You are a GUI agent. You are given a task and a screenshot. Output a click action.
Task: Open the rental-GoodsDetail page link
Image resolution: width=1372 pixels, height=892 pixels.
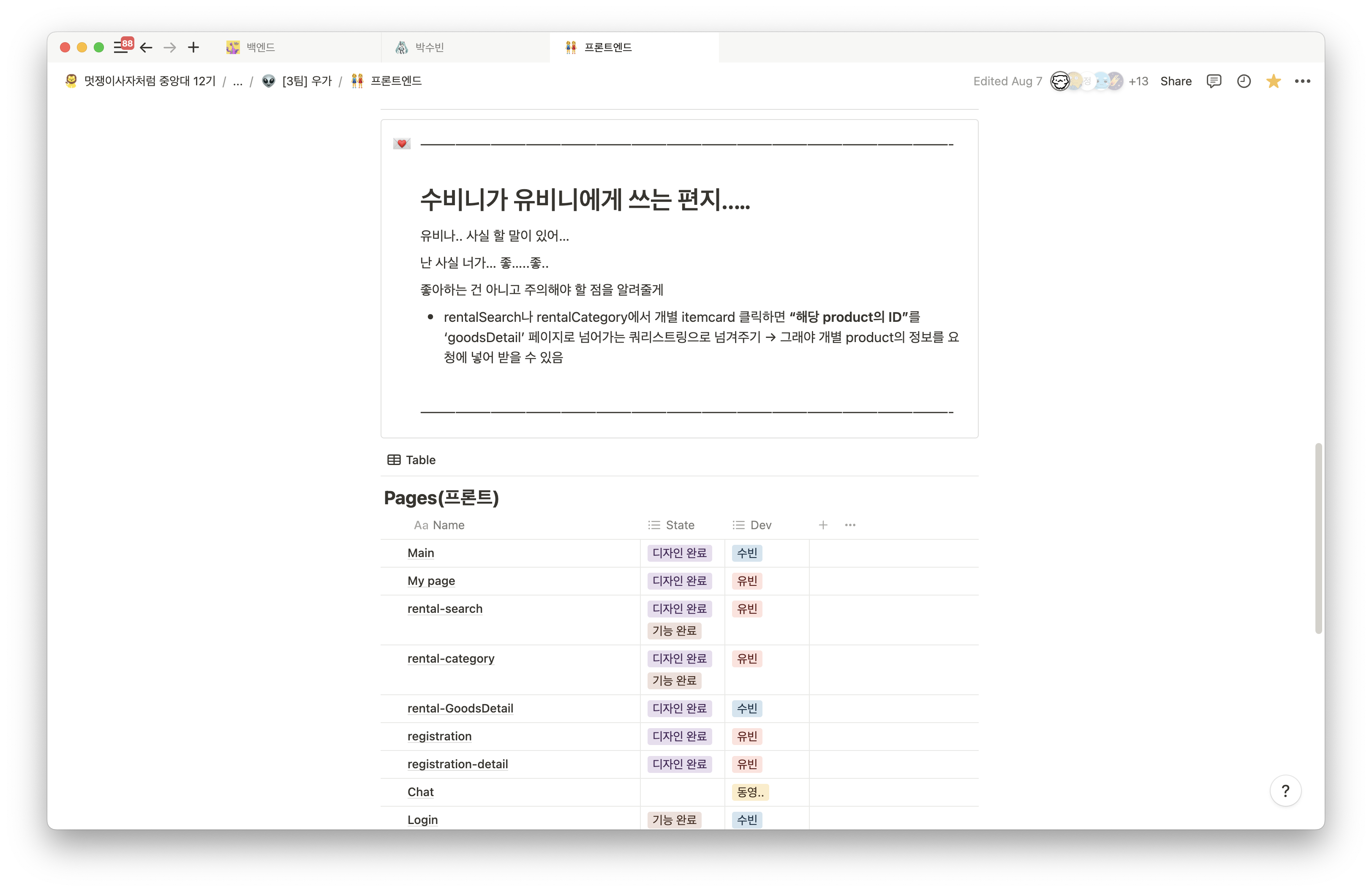460,709
